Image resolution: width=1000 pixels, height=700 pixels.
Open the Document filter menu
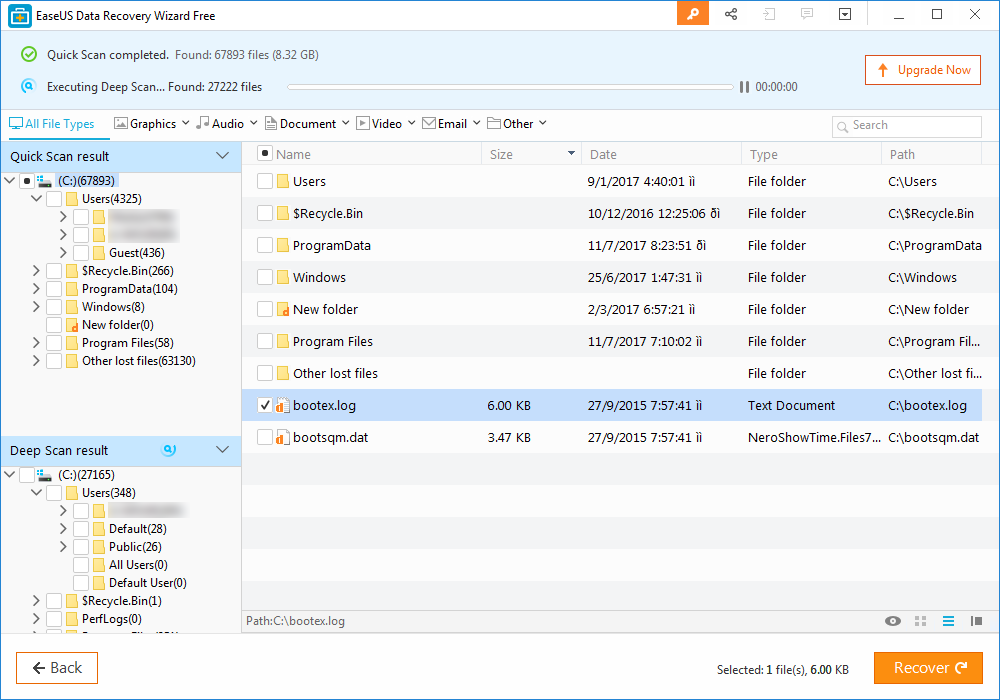pos(307,124)
